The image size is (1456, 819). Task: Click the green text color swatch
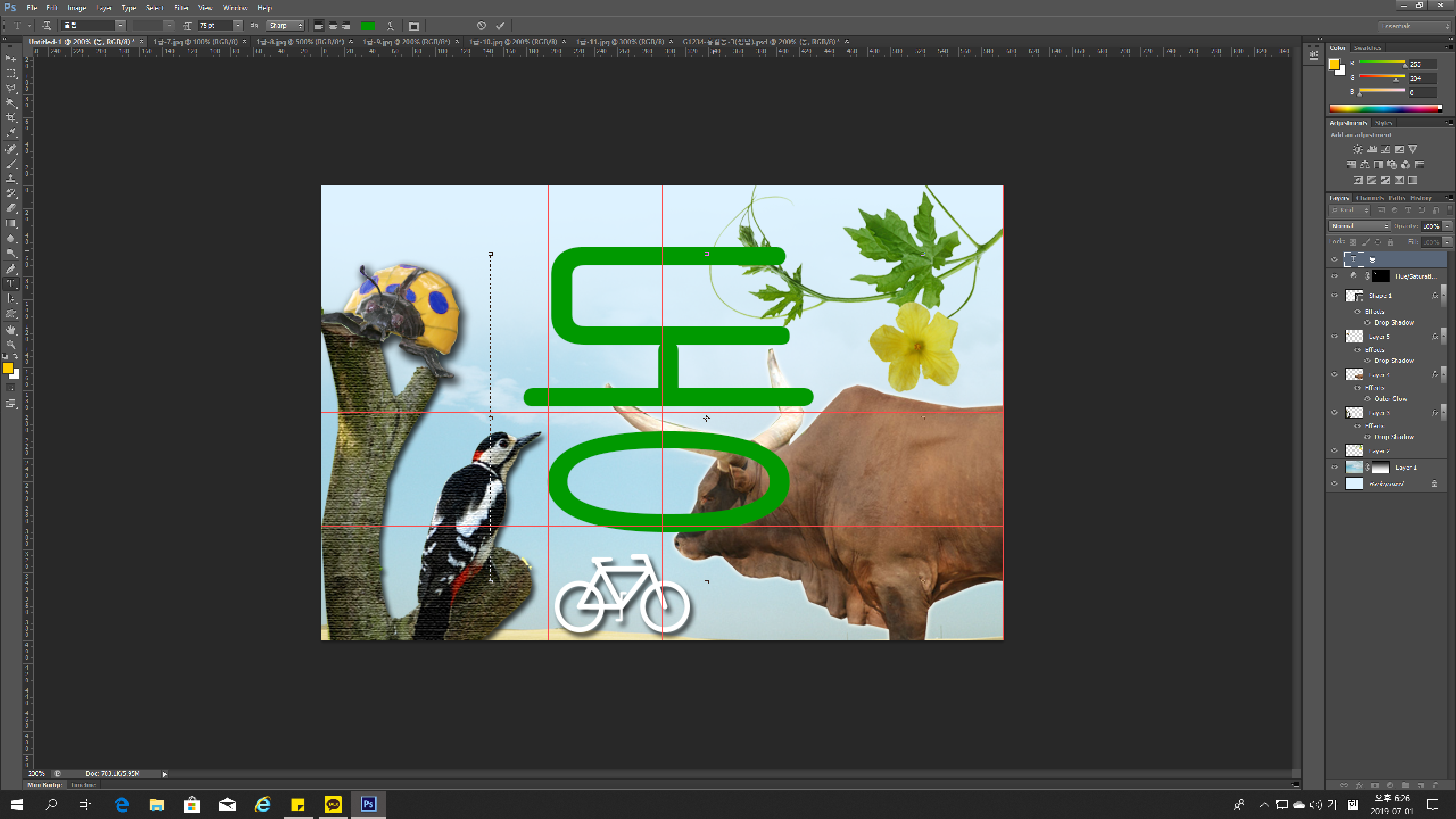[x=368, y=26]
